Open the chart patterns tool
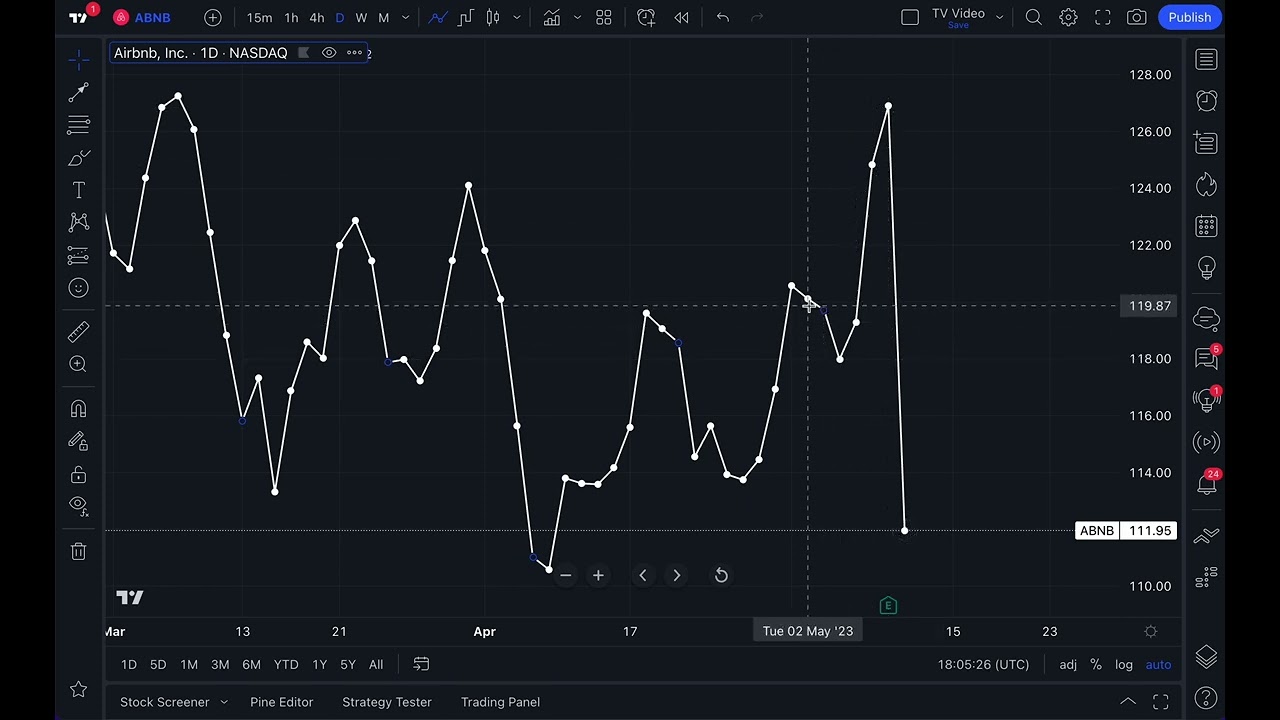1280x720 pixels. pos(79,222)
